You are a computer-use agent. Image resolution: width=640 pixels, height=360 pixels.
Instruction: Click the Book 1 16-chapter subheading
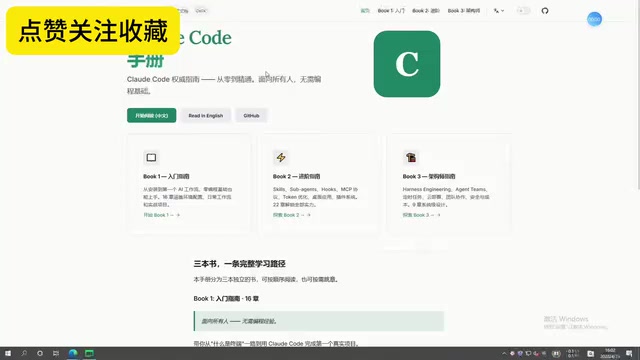(x=226, y=298)
